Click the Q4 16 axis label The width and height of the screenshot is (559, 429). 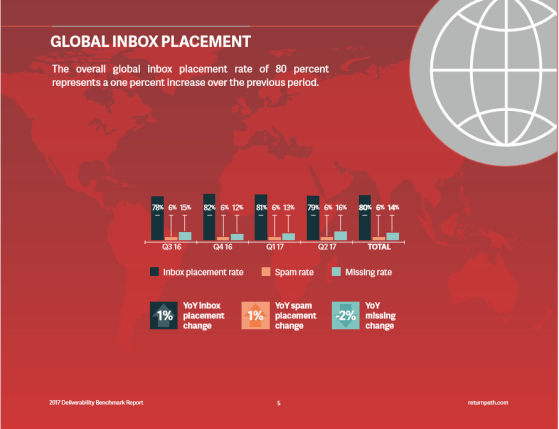pos(223,247)
